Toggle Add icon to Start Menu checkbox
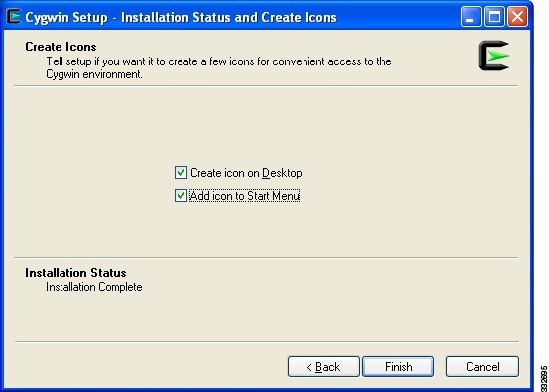 click(180, 196)
